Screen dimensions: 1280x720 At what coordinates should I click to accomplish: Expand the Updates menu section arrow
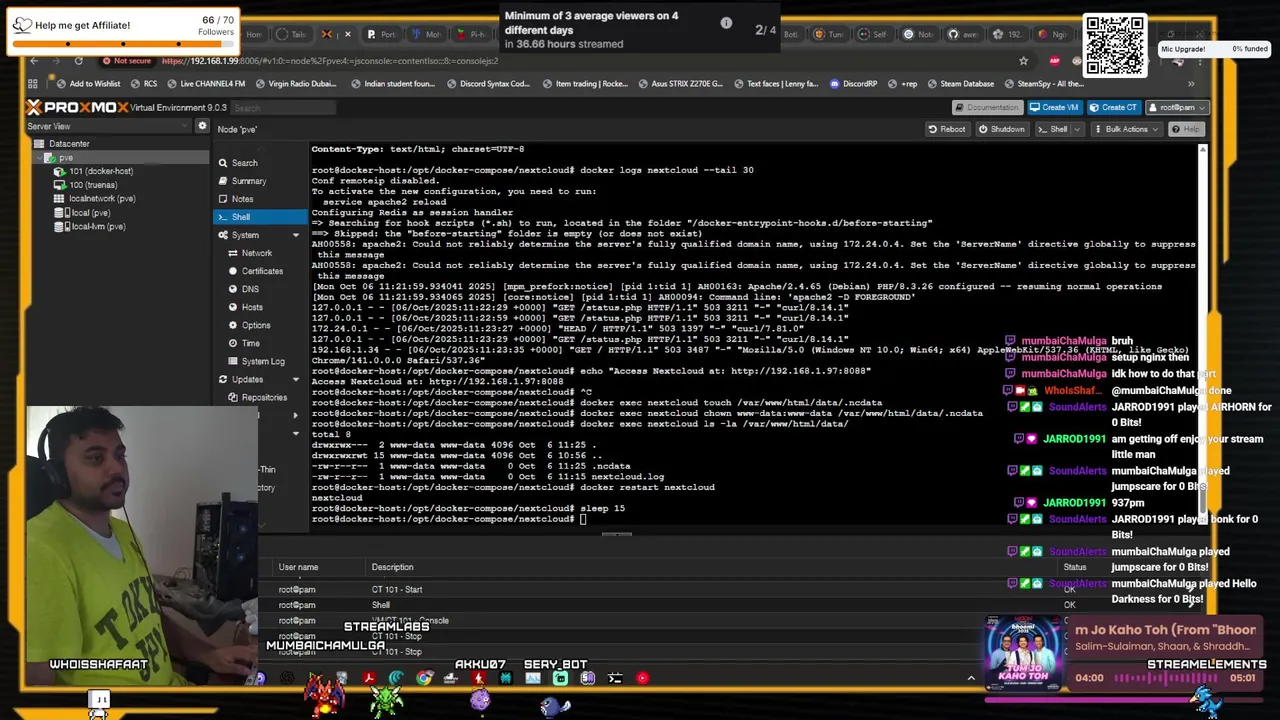coord(295,379)
